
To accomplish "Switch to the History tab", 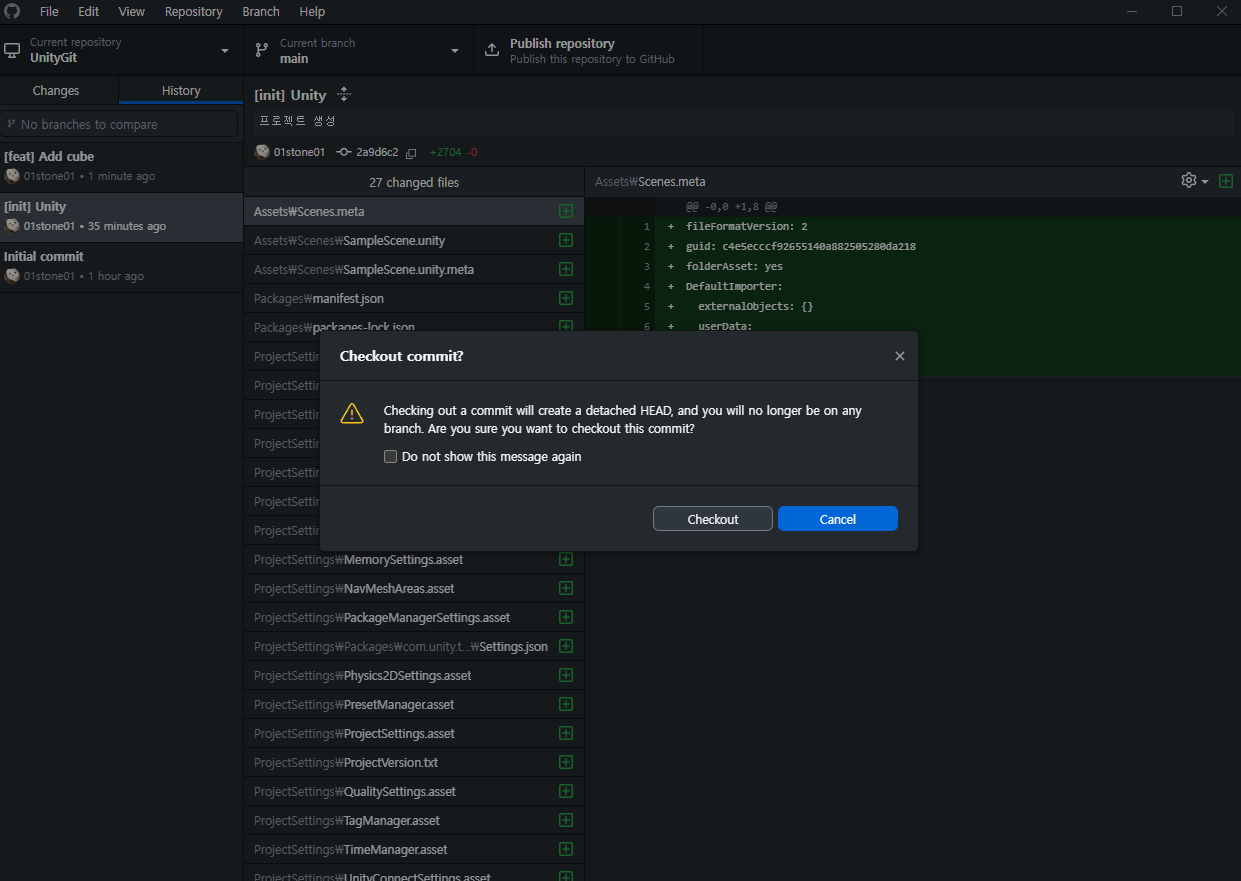I will pyautogui.click(x=181, y=90).
